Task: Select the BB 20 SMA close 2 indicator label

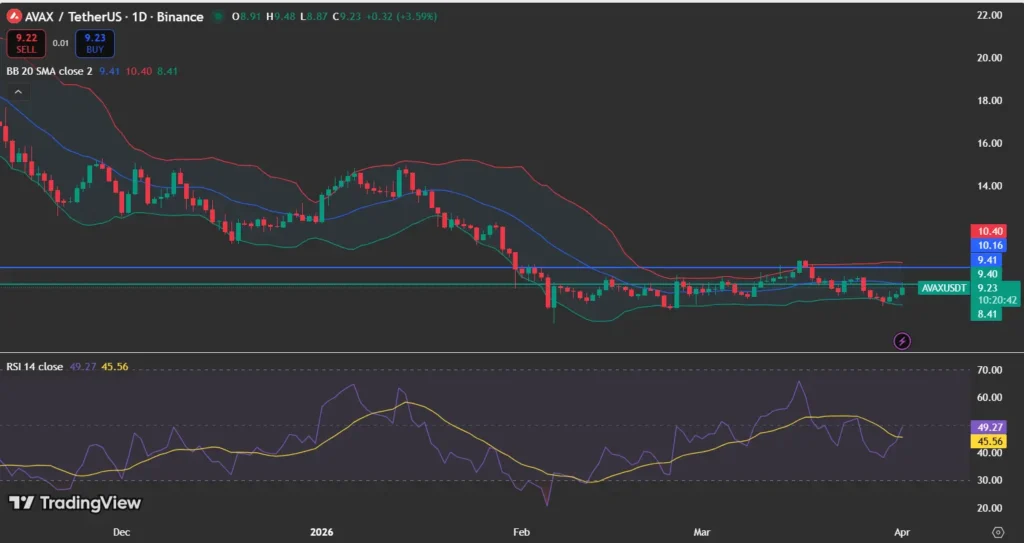Action: pyautogui.click(x=49, y=71)
